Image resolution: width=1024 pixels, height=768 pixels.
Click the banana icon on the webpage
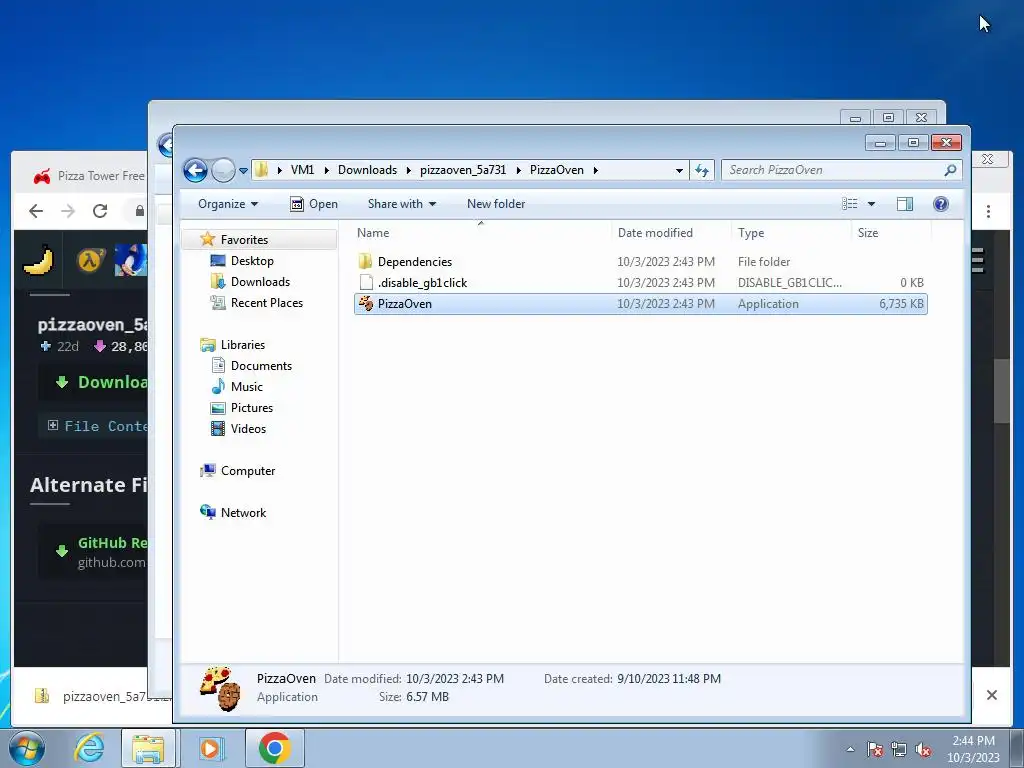(38, 261)
